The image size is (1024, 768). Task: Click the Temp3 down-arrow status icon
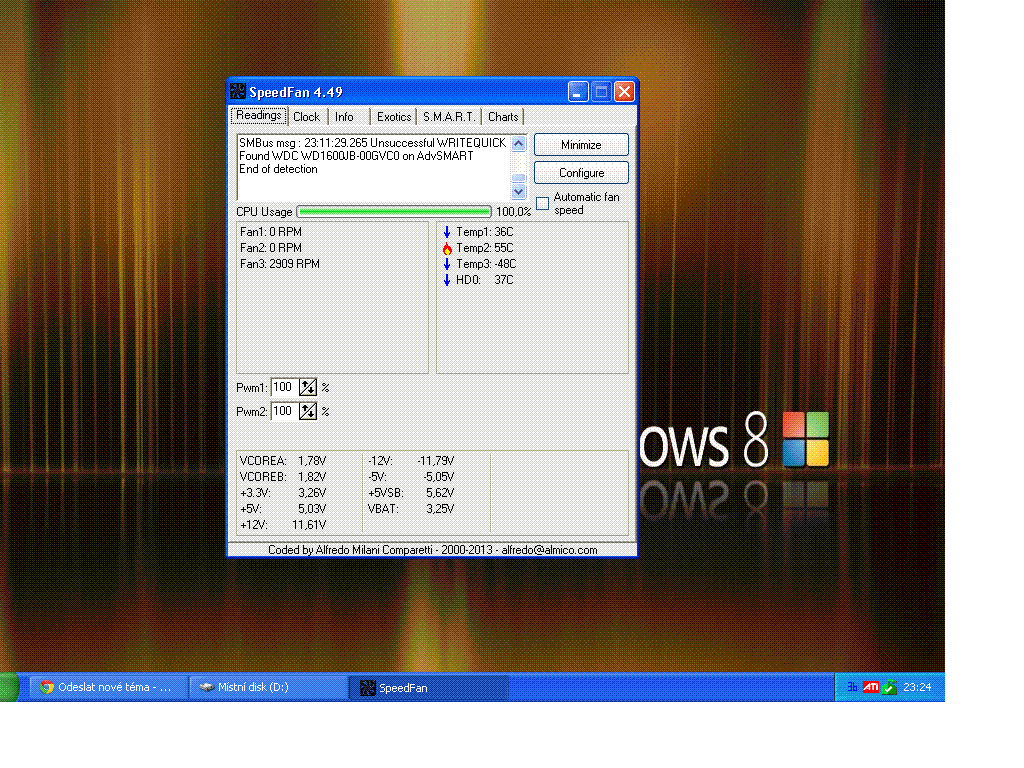pyautogui.click(x=447, y=264)
